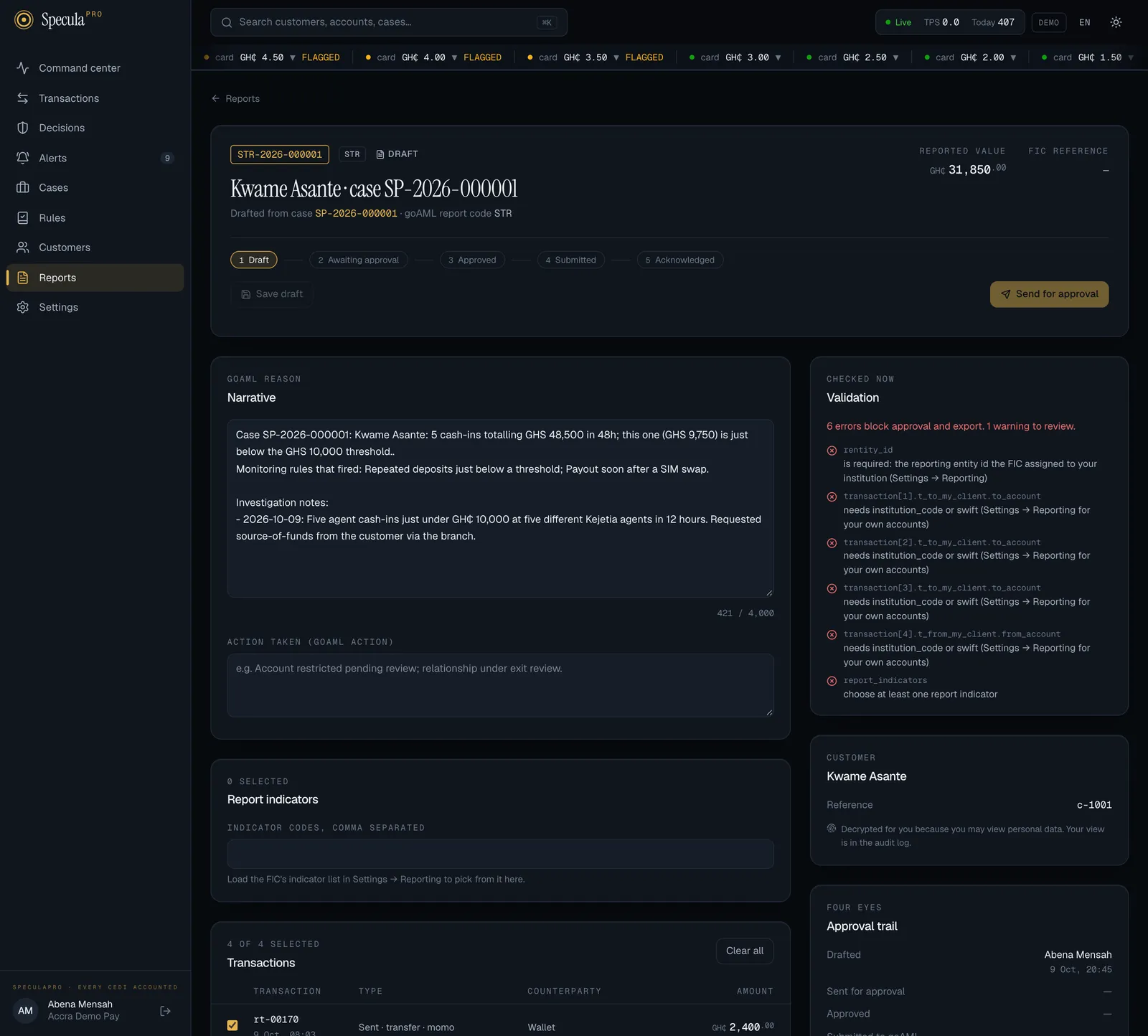Uncheck the rt-00170 transaction checkbox

pyautogui.click(x=232, y=1025)
